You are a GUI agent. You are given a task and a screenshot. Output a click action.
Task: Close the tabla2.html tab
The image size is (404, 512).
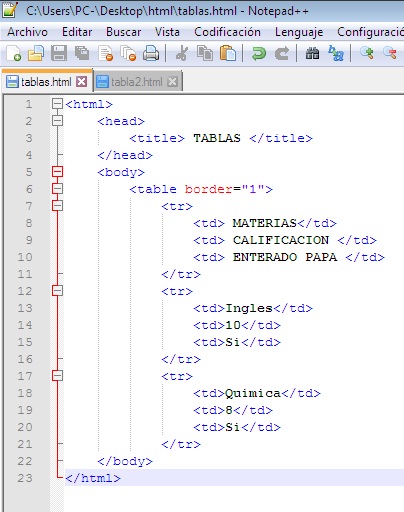pos(172,82)
